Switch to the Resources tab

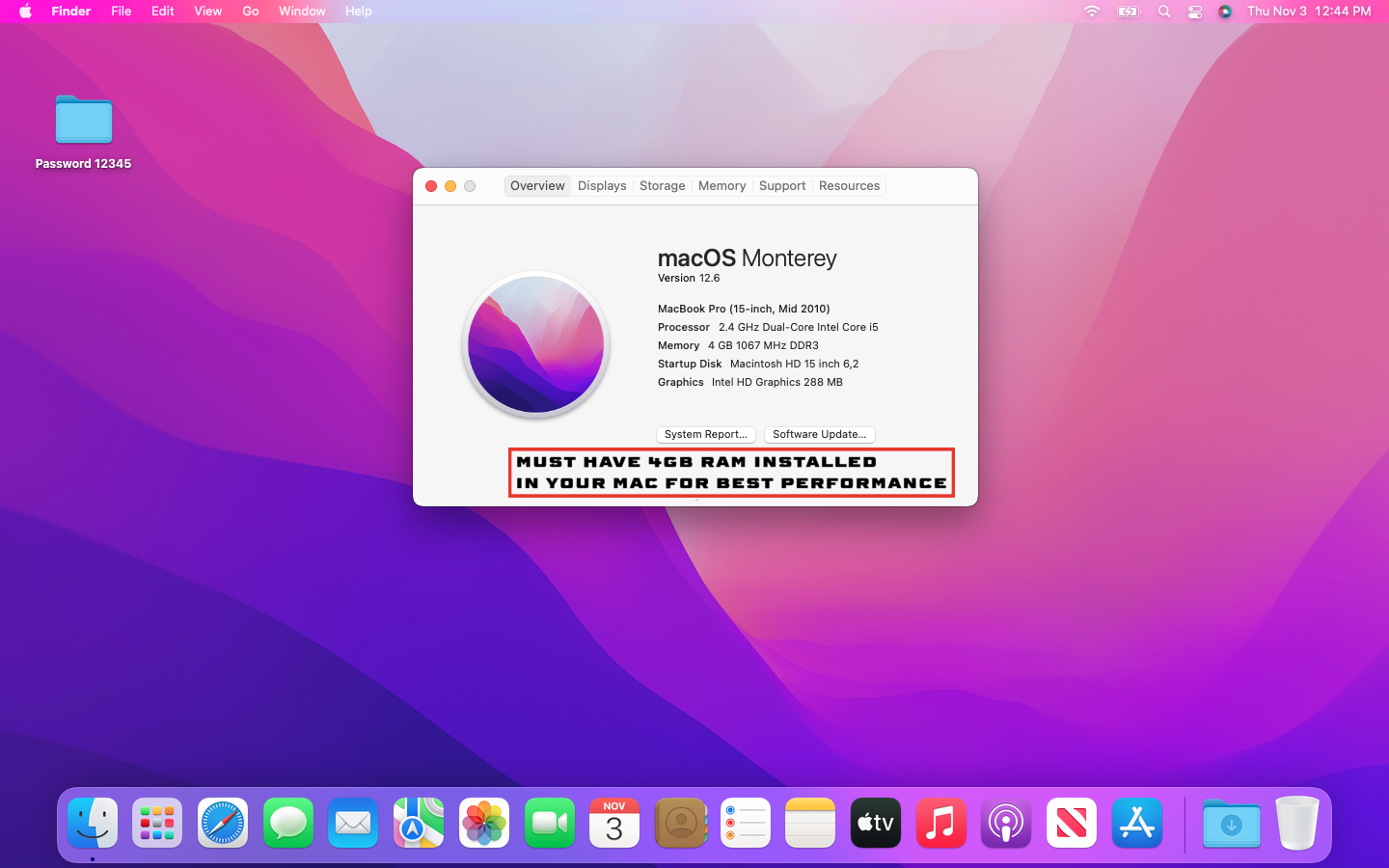[849, 186]
